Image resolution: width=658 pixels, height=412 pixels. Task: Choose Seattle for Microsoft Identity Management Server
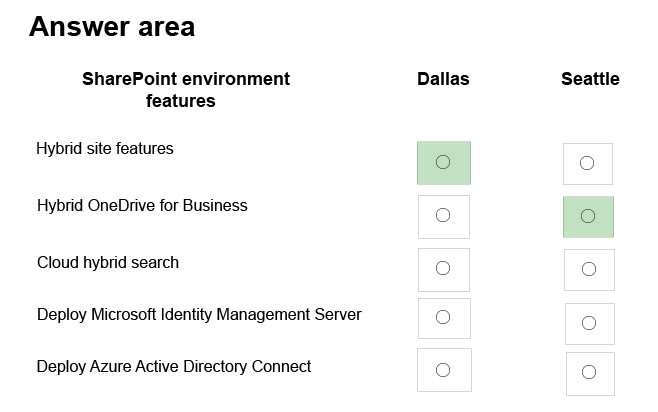(x=589, y=323)
